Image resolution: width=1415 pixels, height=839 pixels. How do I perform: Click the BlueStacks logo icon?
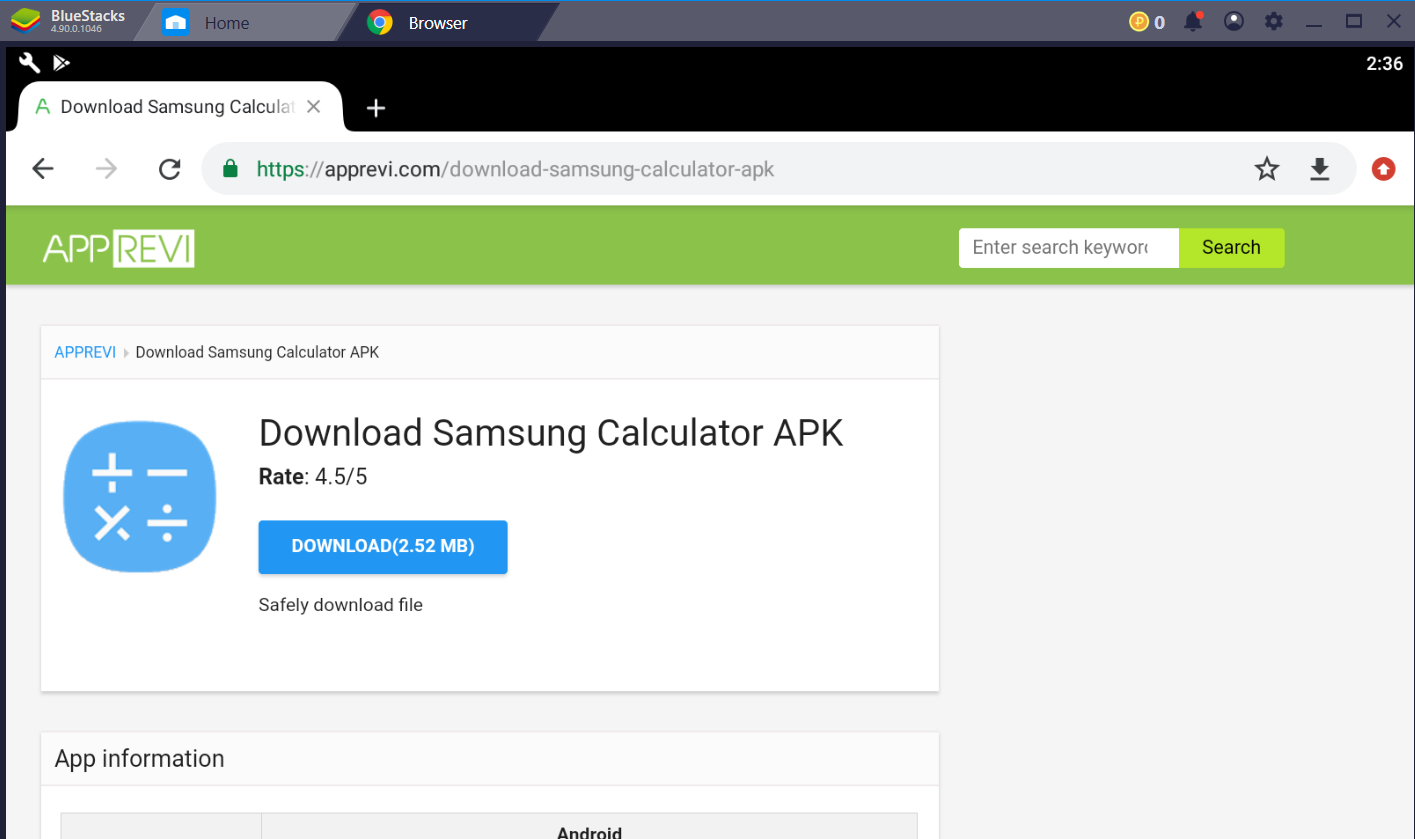(26, 21)
